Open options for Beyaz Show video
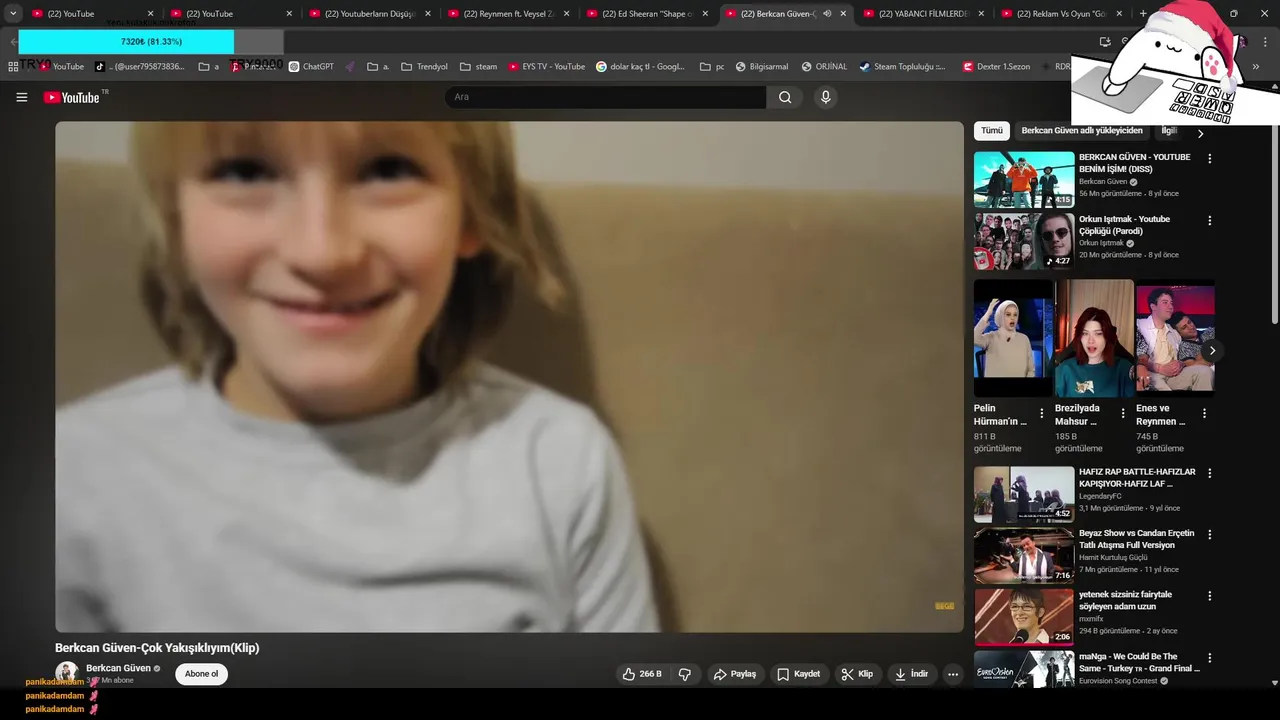 coord(1210,535)
